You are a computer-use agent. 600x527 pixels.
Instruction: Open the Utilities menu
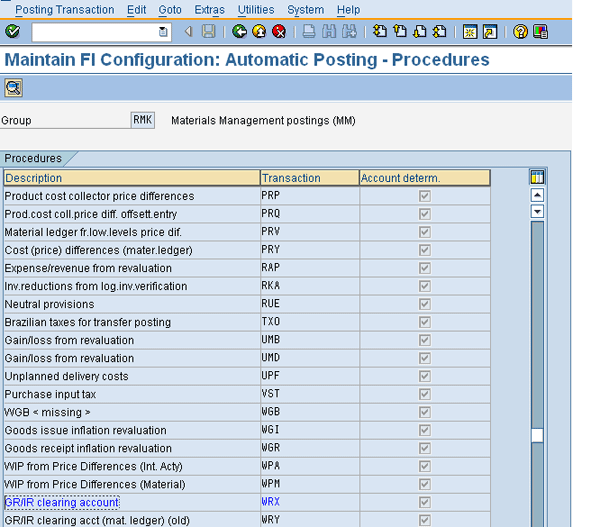pos(256,9)
